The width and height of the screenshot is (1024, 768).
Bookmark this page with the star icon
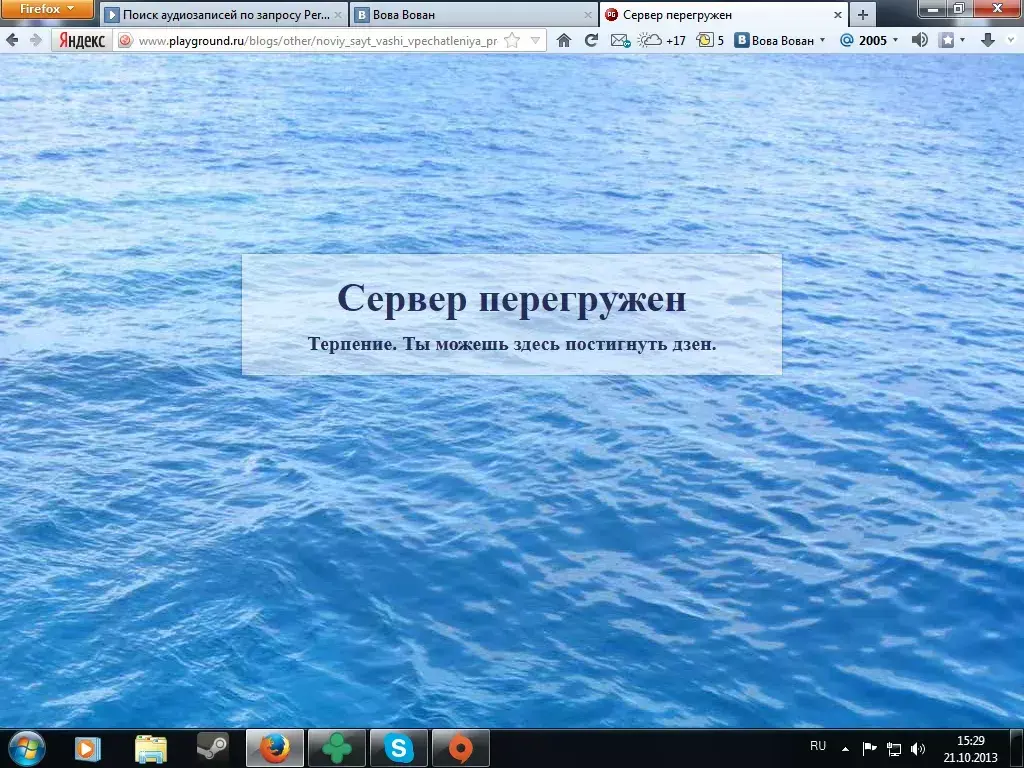[x=512, y=40]
